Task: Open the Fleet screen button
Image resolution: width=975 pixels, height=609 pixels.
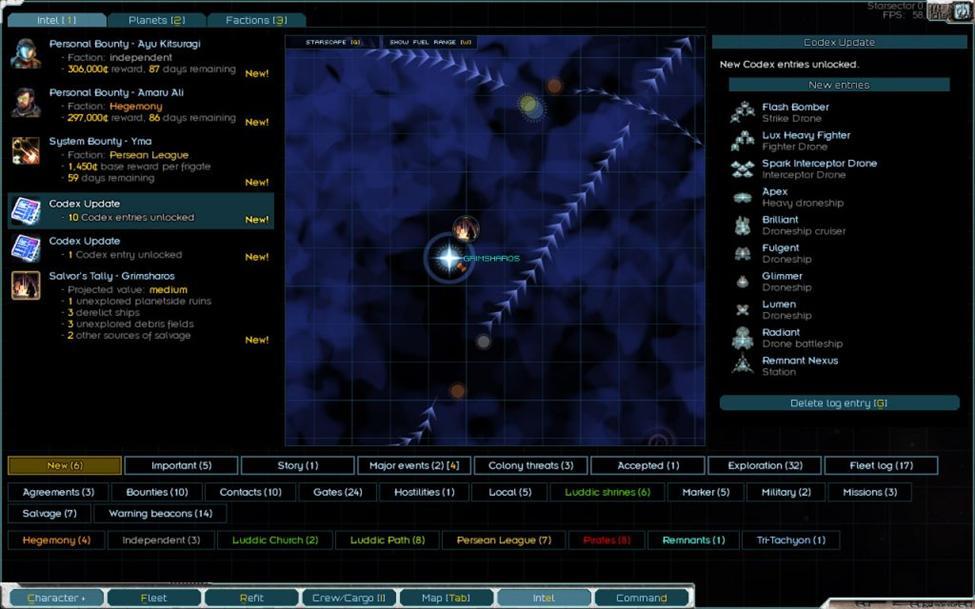Action: [x=153, y=598]
